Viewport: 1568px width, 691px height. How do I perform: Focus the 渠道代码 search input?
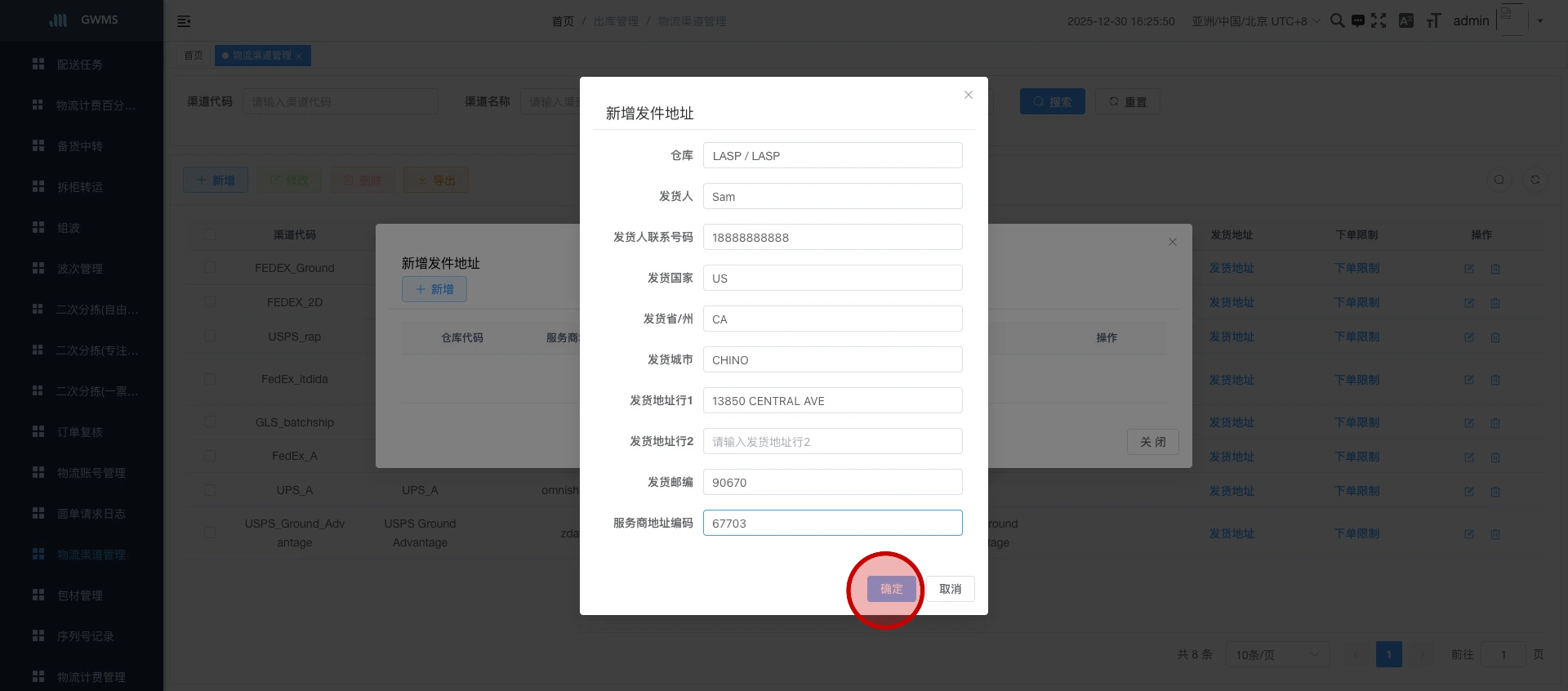coord(340,101)
